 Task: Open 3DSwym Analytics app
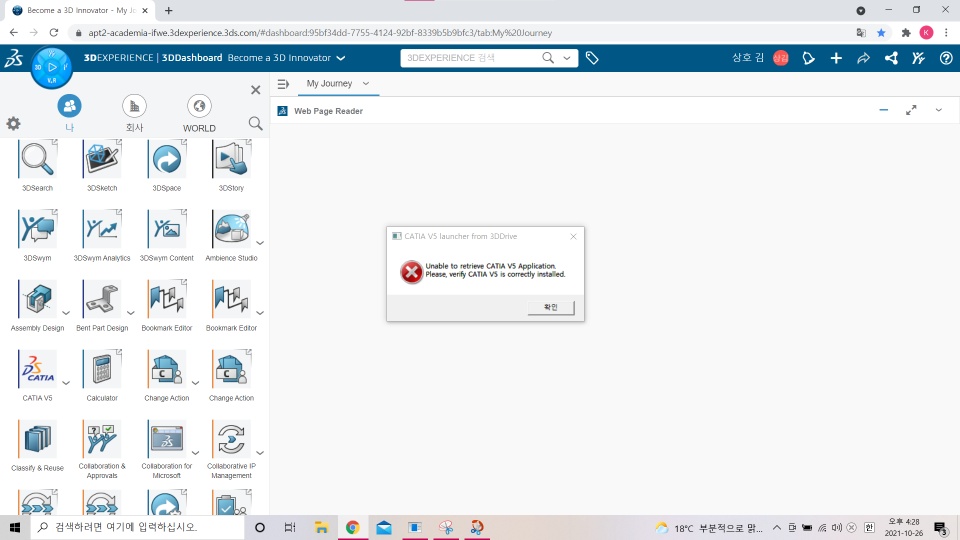coord(102,229)
